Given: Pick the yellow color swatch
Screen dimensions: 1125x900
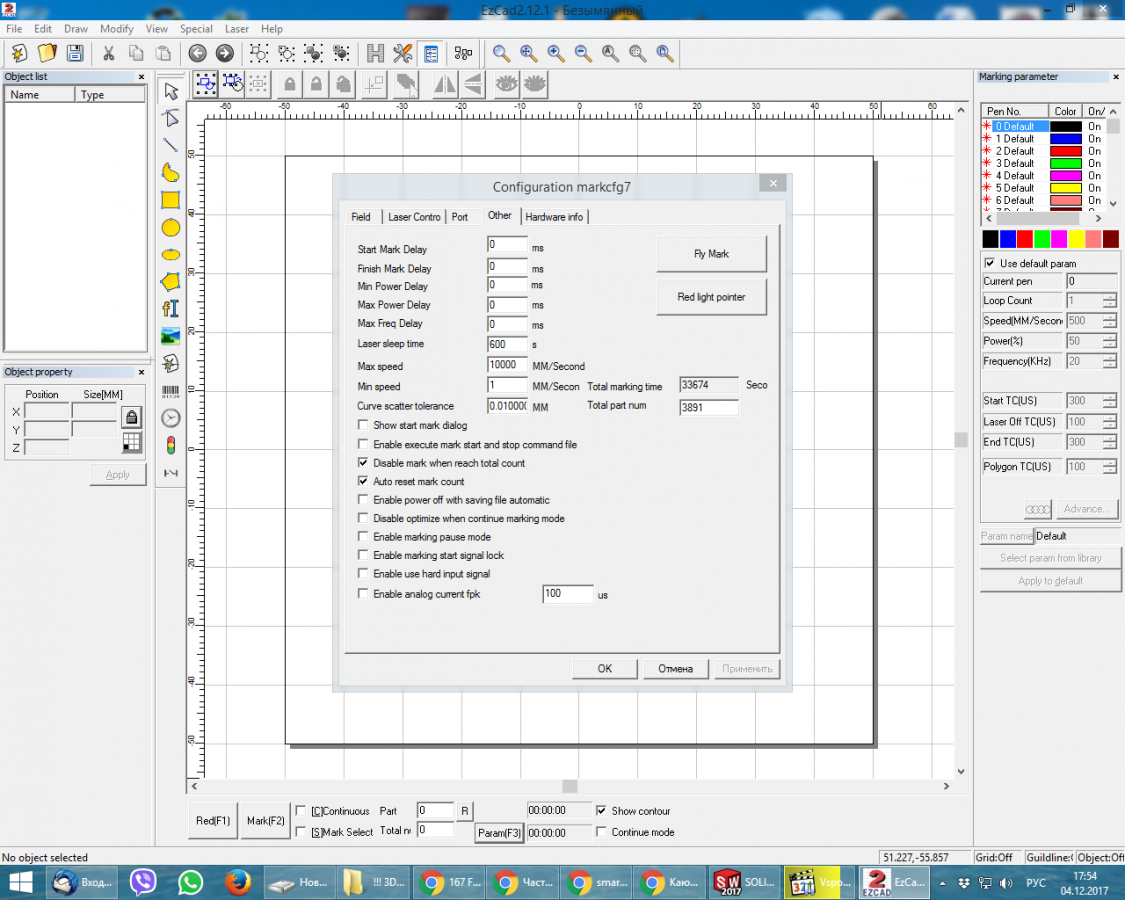Looking at the screenshot, I should coord(1076,239).
